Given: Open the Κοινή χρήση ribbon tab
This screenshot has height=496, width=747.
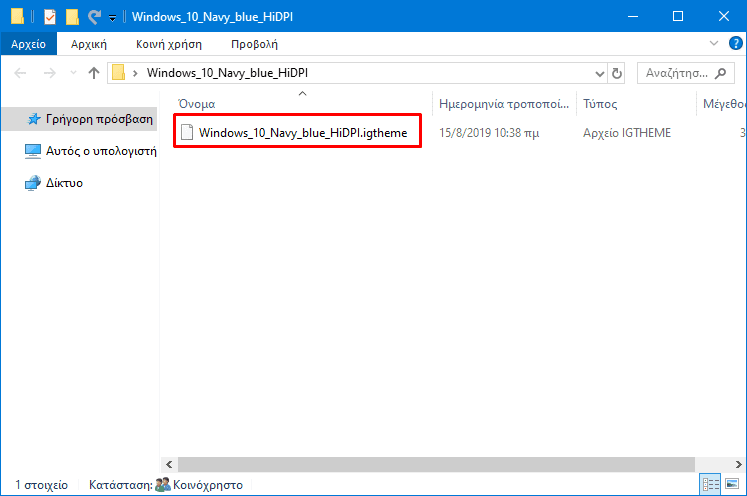Looking at the screenshot, I should click(169, 44).
